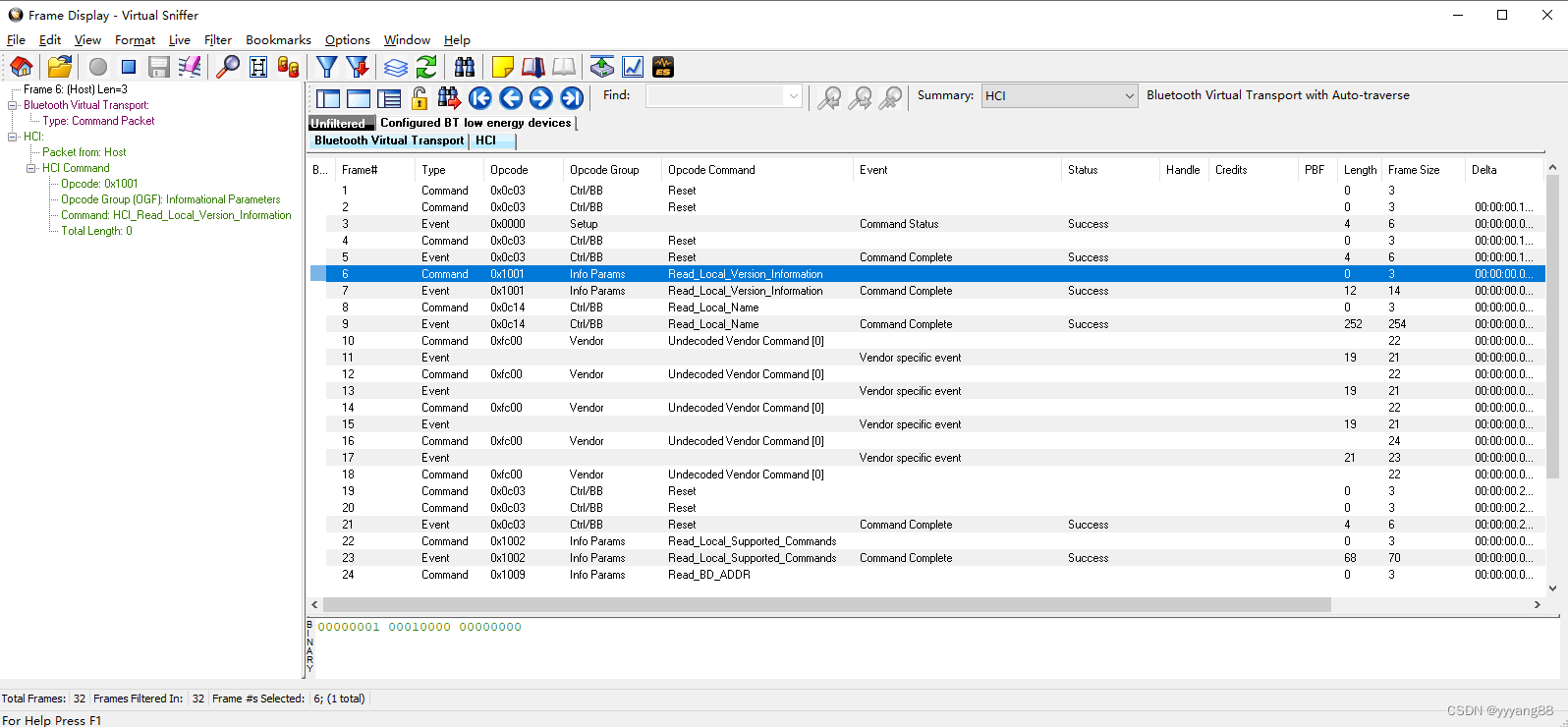Screen dimensions: 1568x727
Task: Click the floppy disk save icon
Action: coord(159,67)
